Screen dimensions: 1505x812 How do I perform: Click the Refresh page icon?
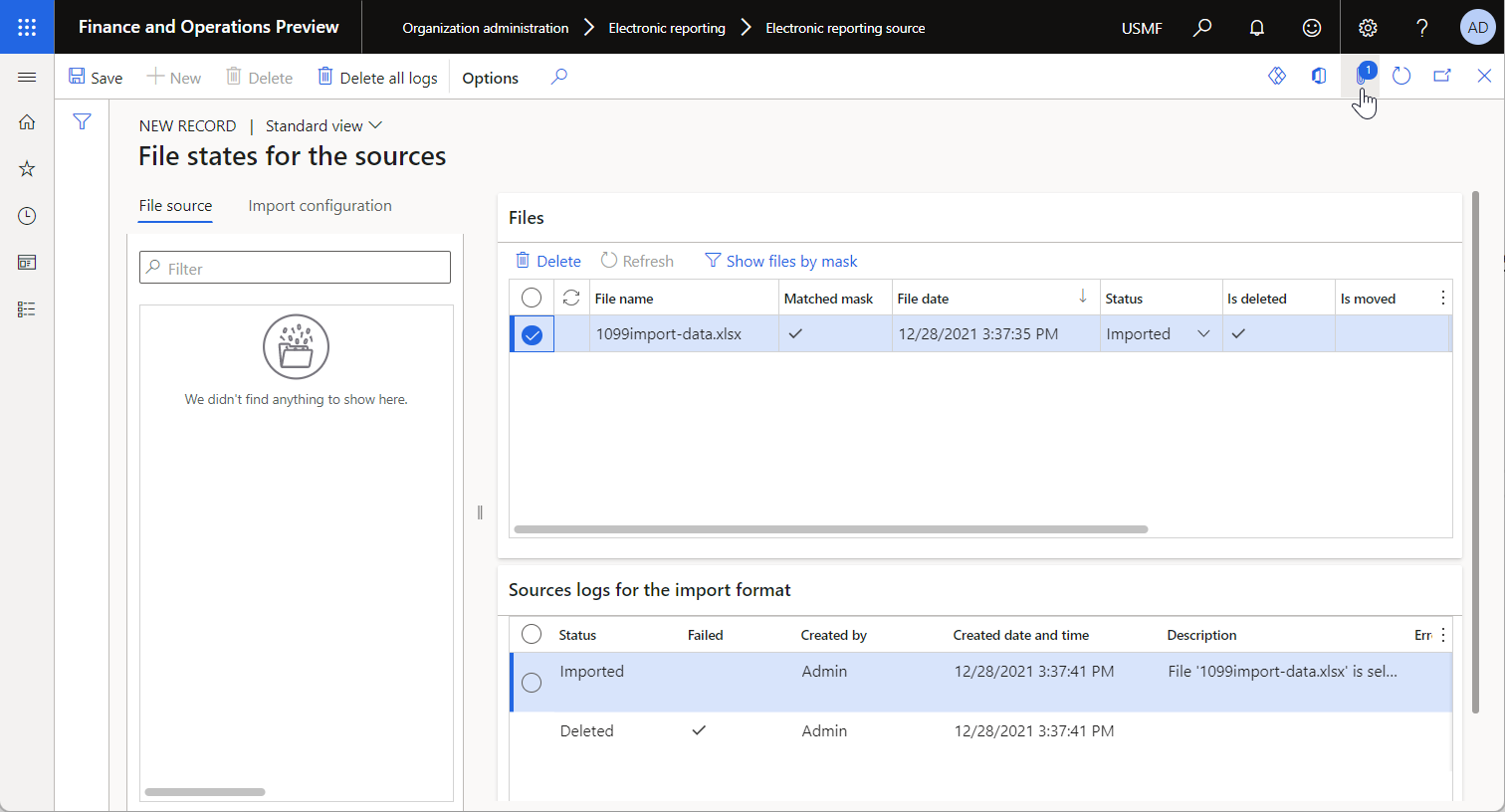(1401, 75)
